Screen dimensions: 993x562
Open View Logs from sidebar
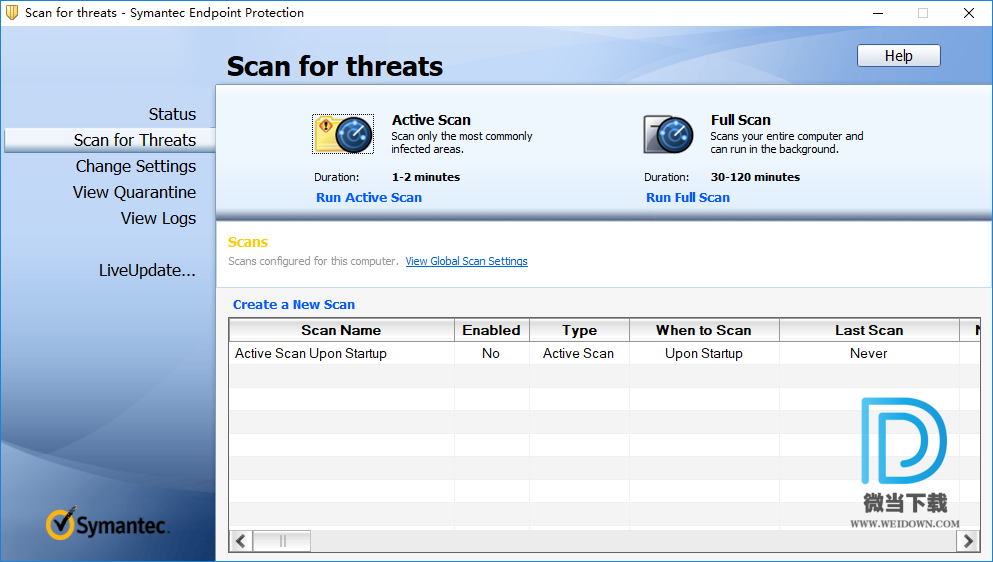[158, 218]
